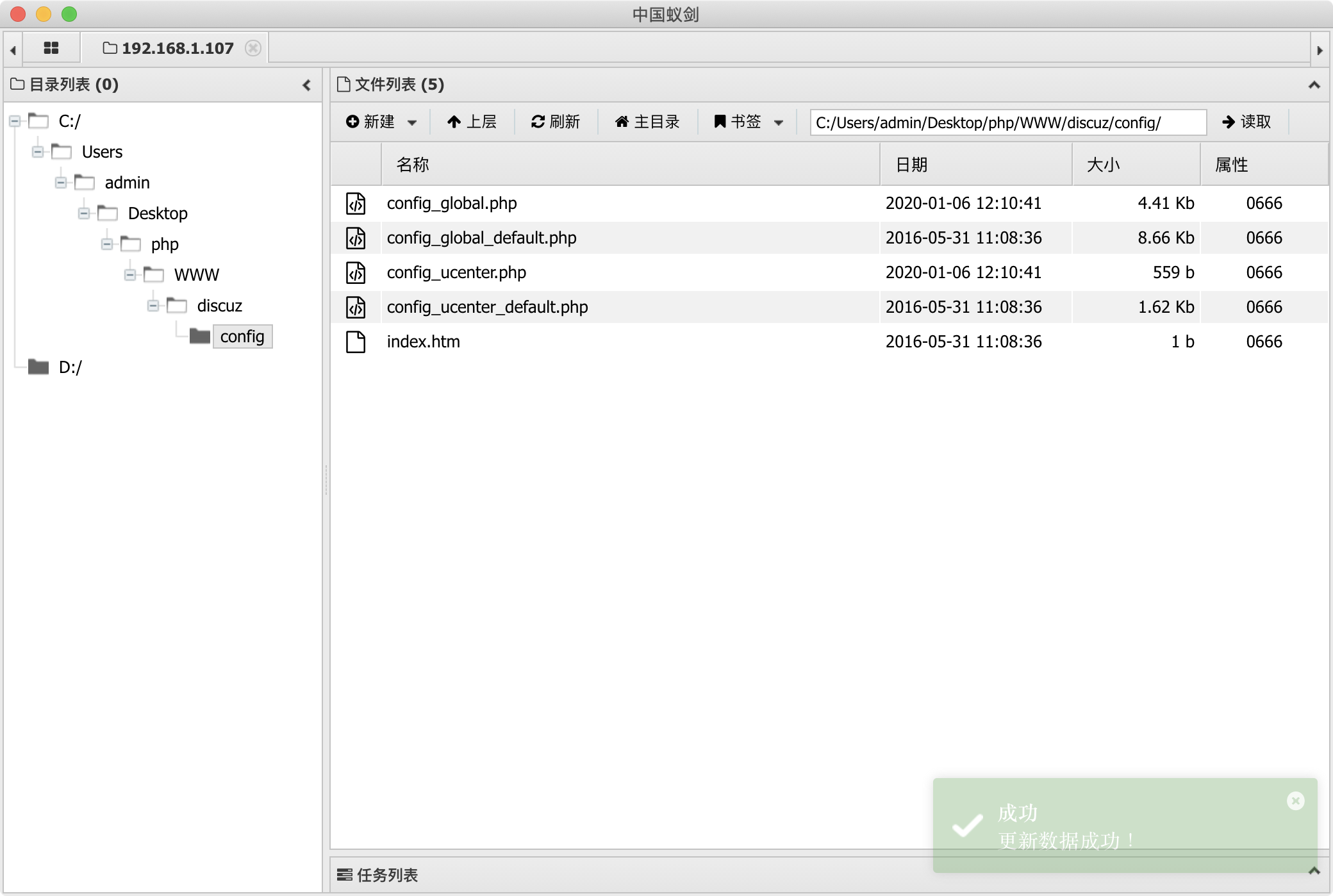1333x896 pixels.
Task: Collapse the file list panel
Action: 1314,85
